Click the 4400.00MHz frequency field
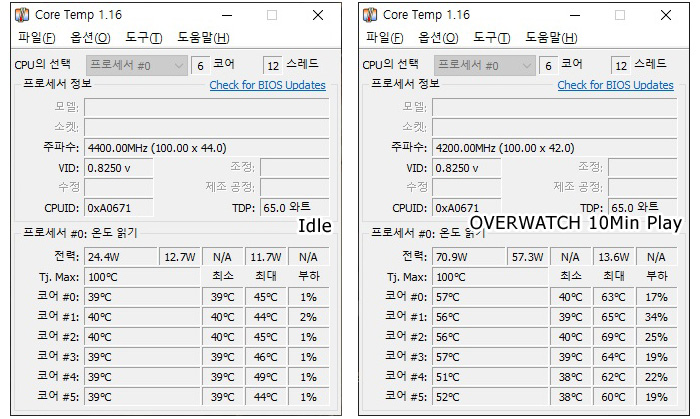The height and width of the screenshot is (419, 700). [207, 148]
